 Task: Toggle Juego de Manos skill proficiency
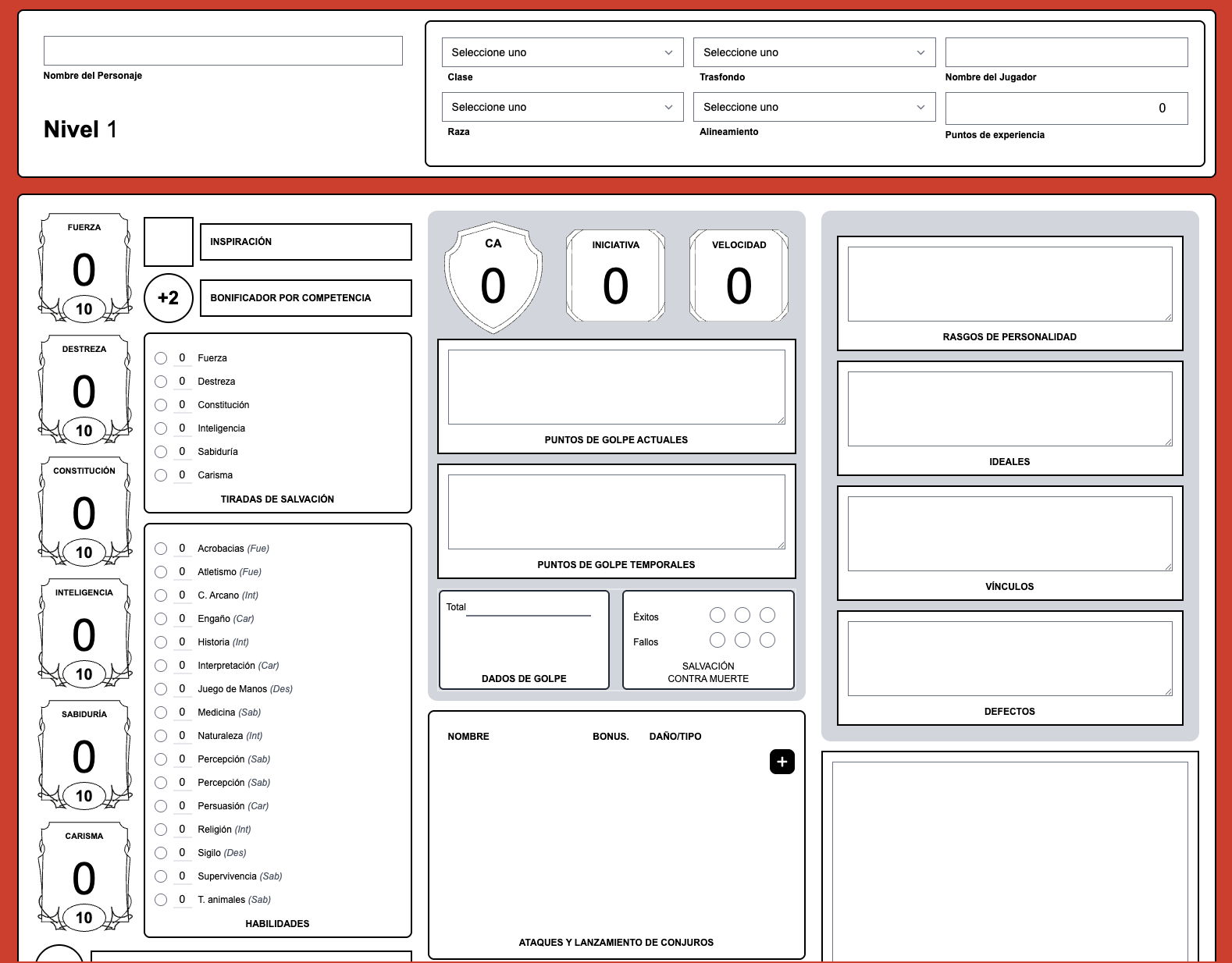(x=161, y=689)
